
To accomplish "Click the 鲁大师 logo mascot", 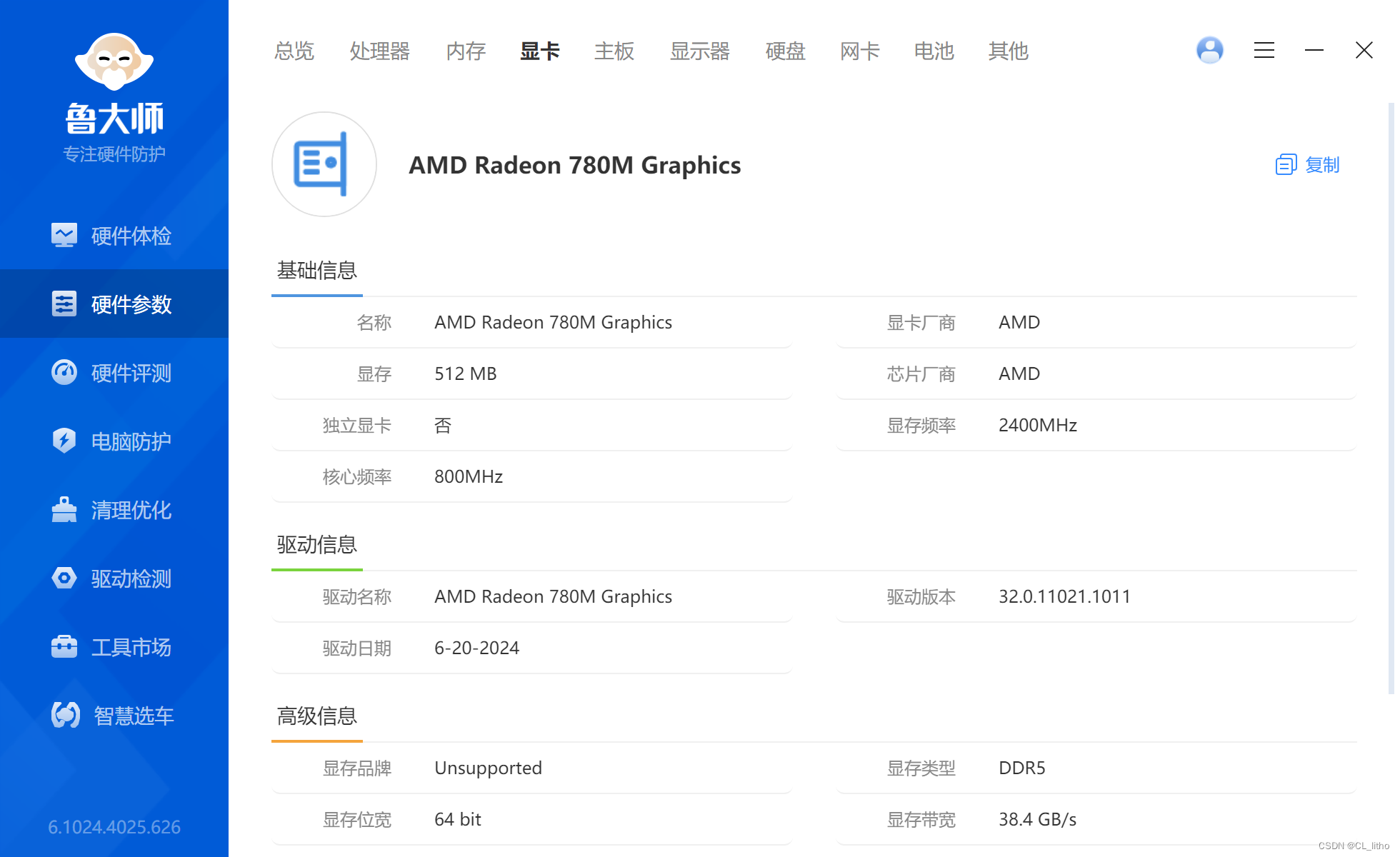I will [x=114, y=63].
